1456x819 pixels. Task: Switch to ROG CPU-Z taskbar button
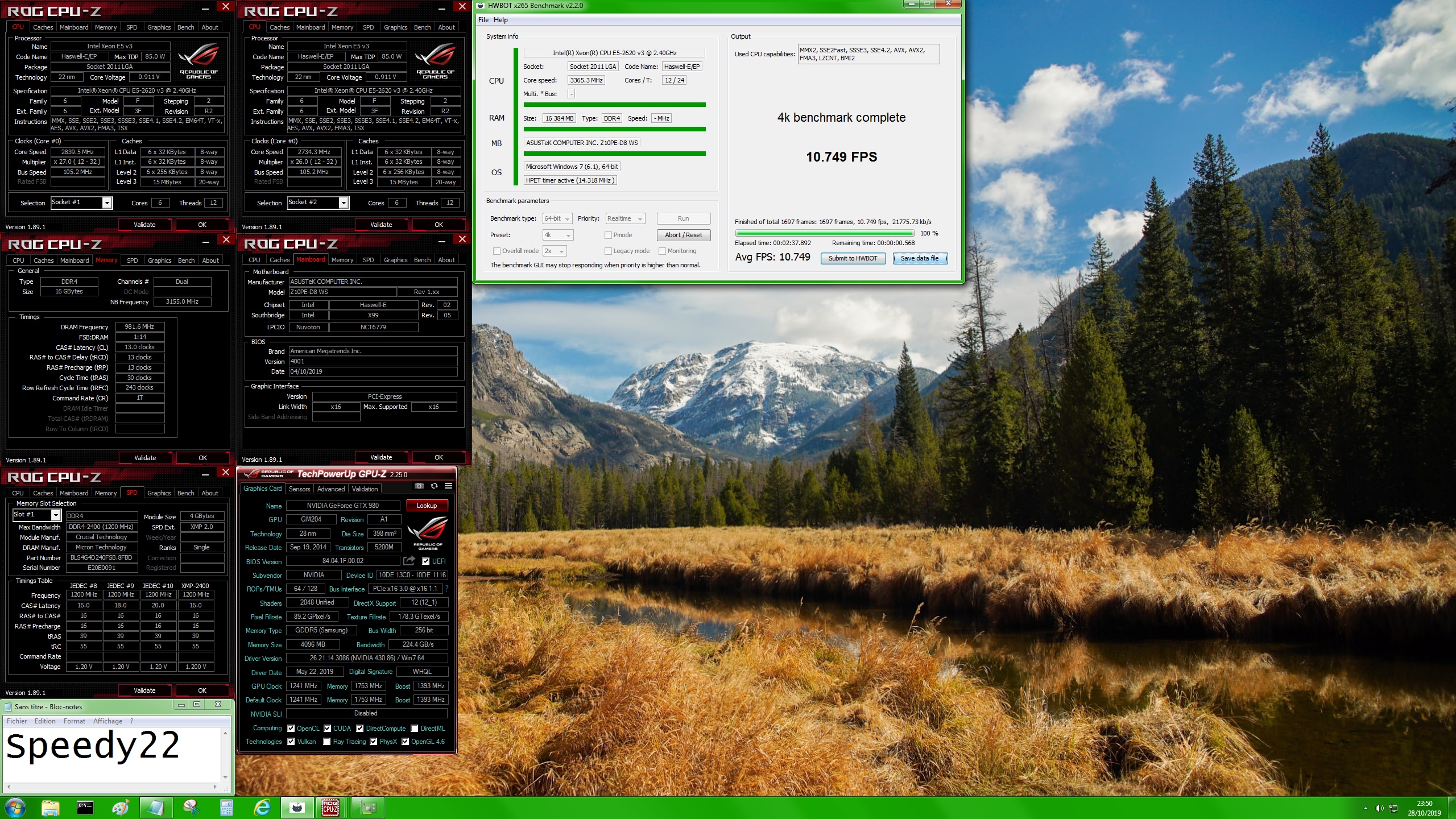coord(330,807)
